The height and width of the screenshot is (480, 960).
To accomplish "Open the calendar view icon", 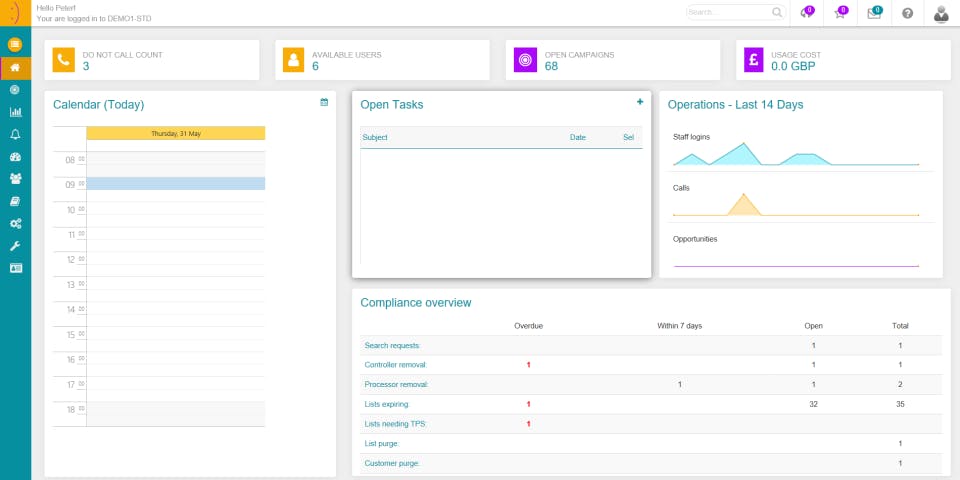I will pos(324,102).
